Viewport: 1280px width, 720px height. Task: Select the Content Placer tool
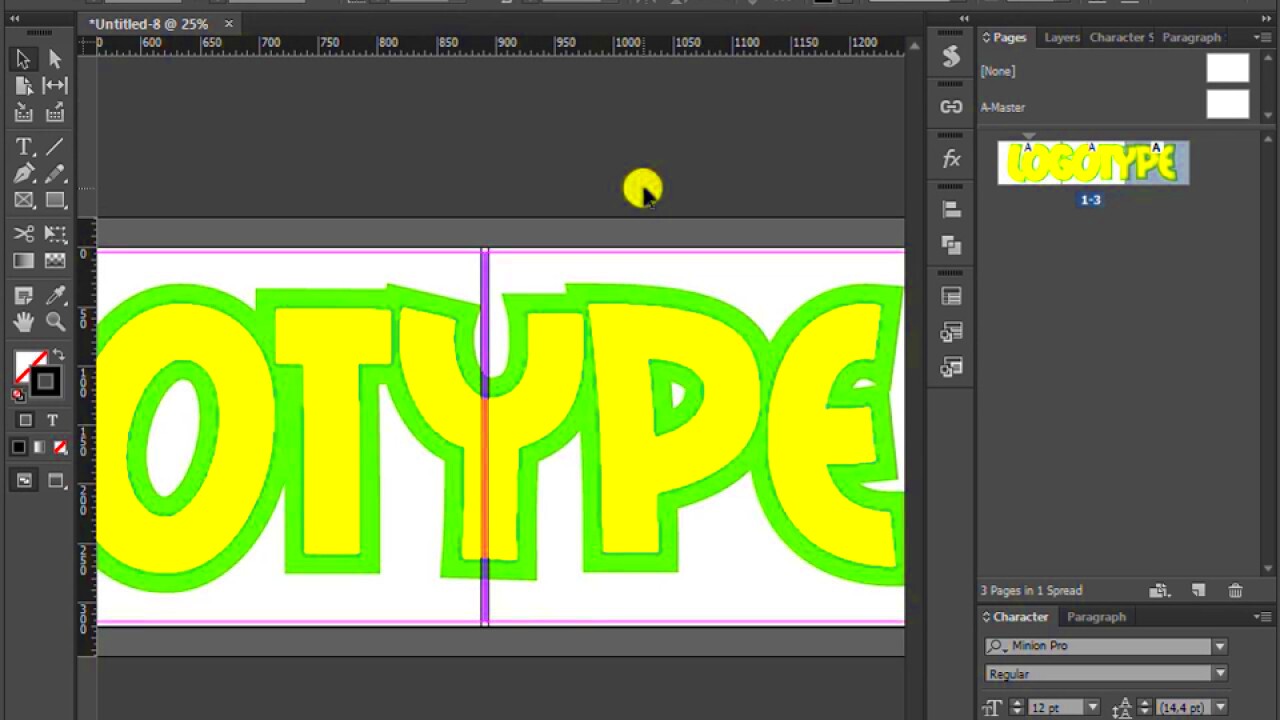pos(55,113)
